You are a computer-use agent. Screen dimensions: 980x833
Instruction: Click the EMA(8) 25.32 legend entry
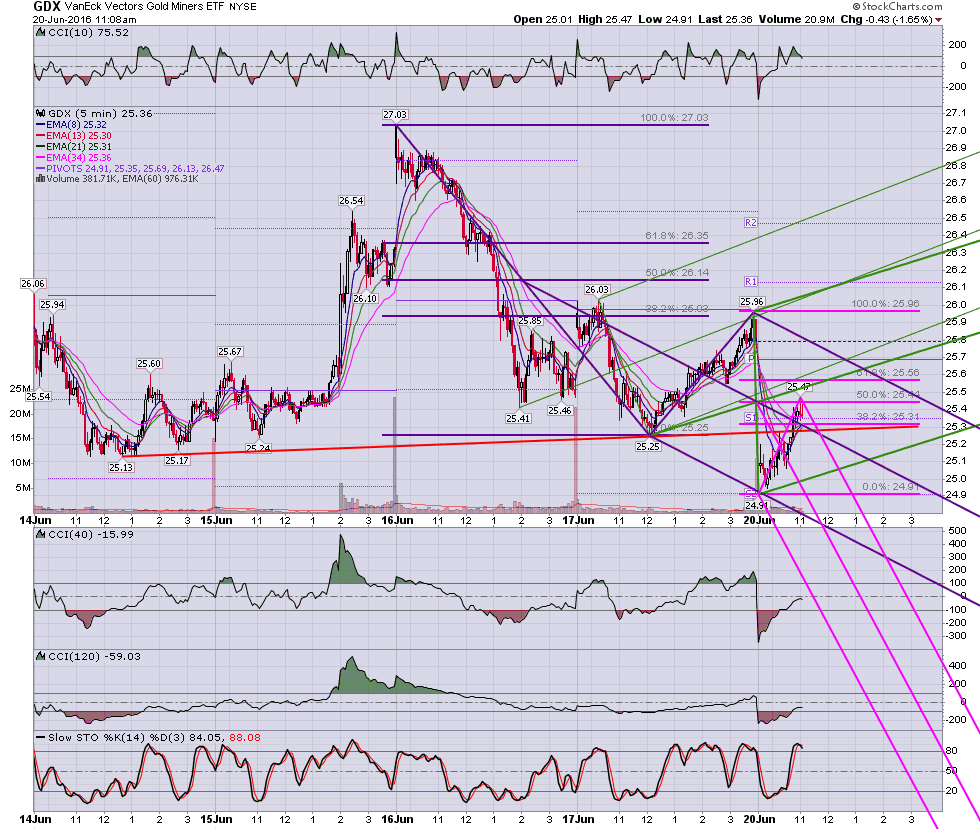[74, 125]
